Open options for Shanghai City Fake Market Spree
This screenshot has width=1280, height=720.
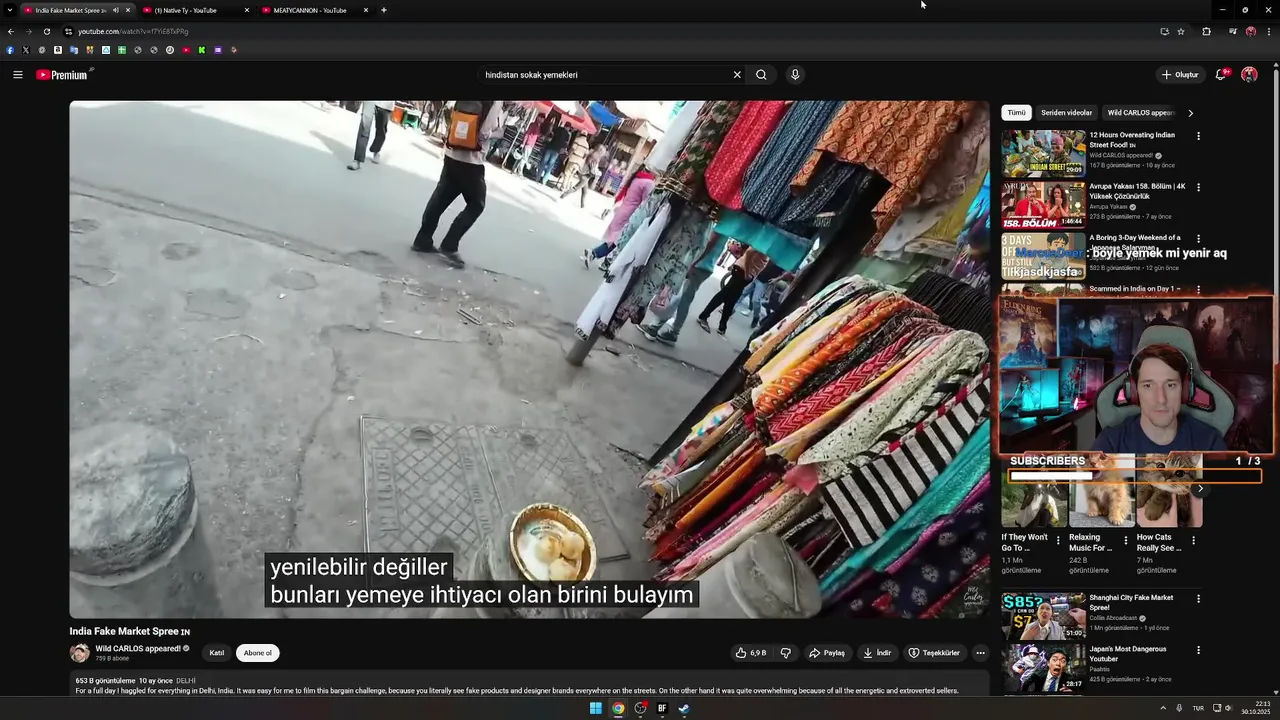(1198, 599)
